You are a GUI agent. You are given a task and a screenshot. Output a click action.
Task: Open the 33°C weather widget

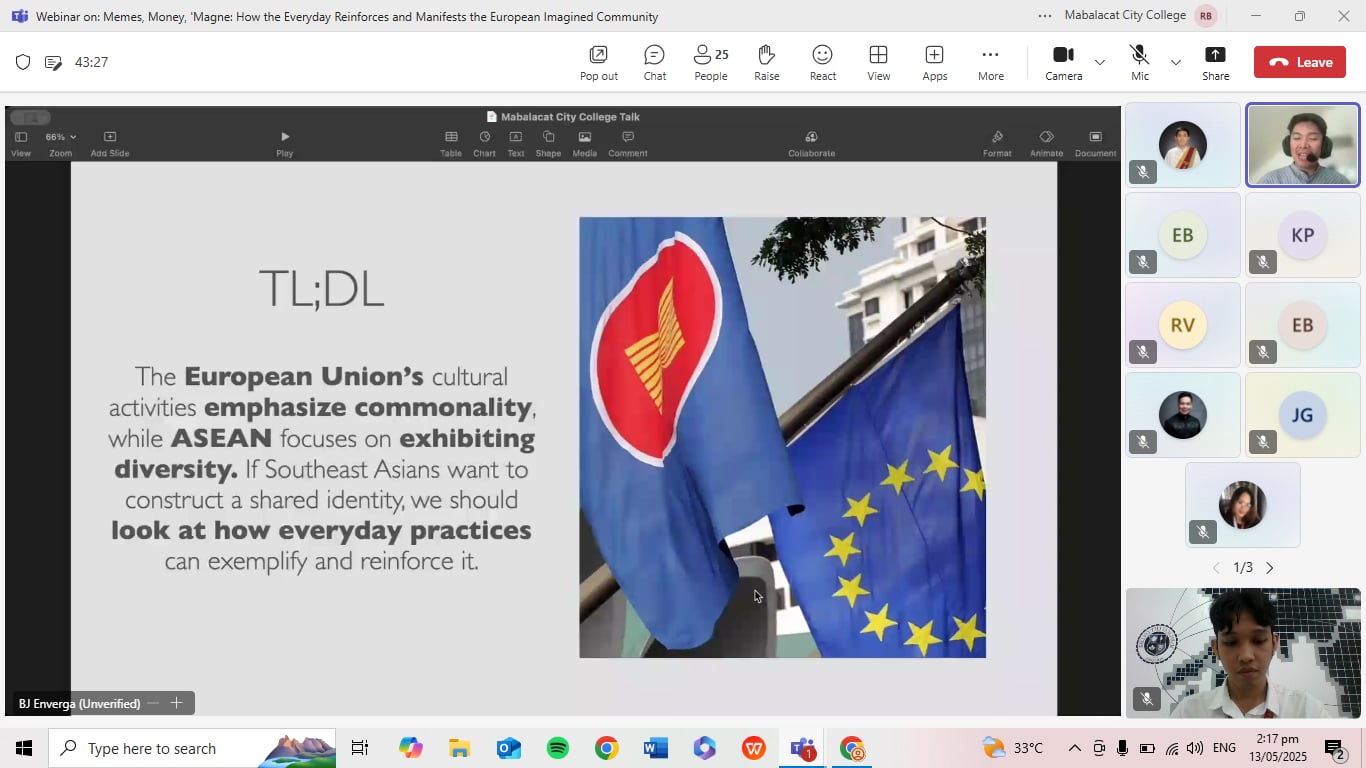1013,748
